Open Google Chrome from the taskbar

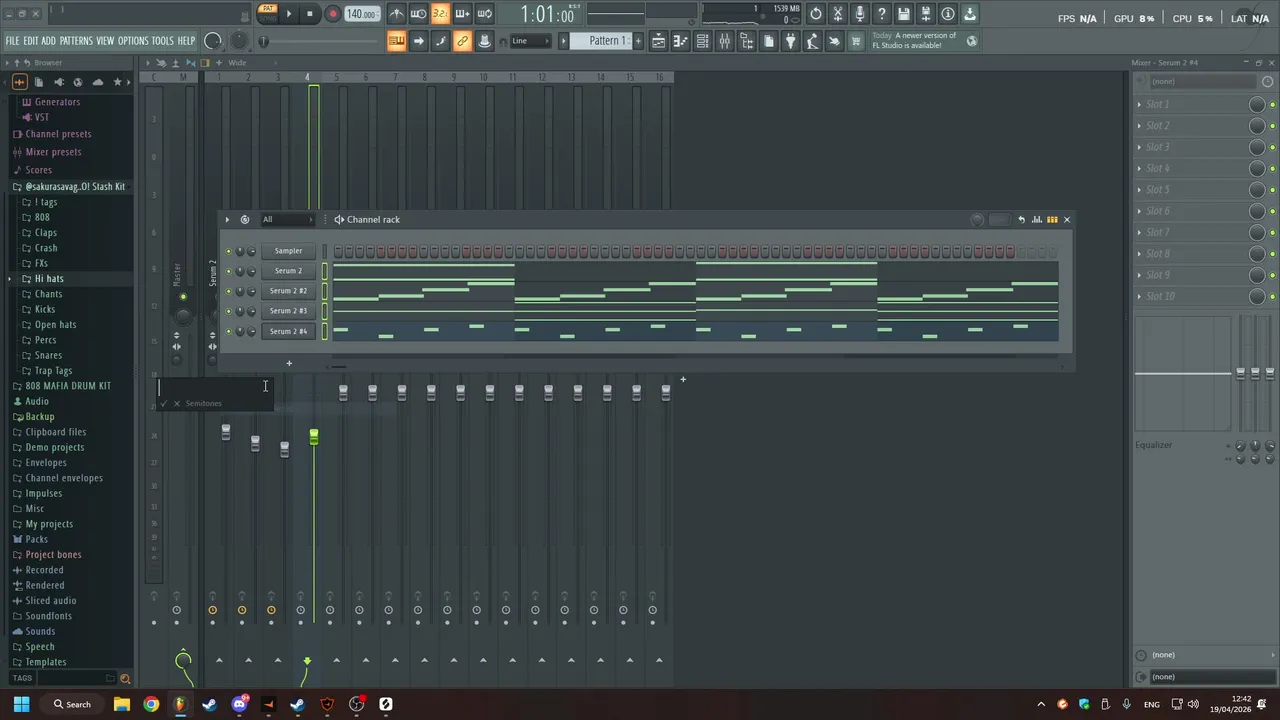point(151,704)
